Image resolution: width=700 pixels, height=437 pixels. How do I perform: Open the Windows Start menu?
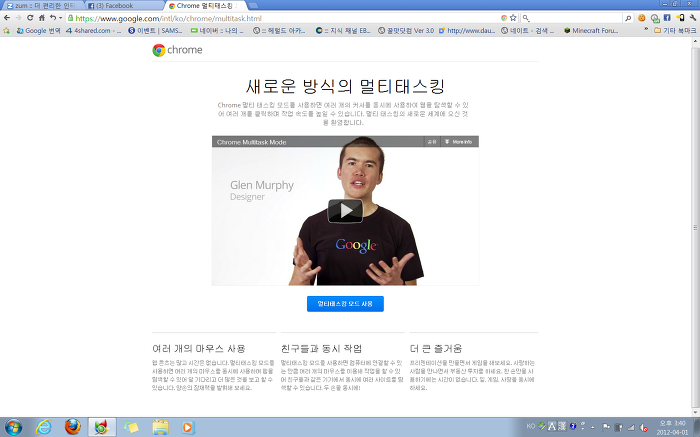click(13, 427)
